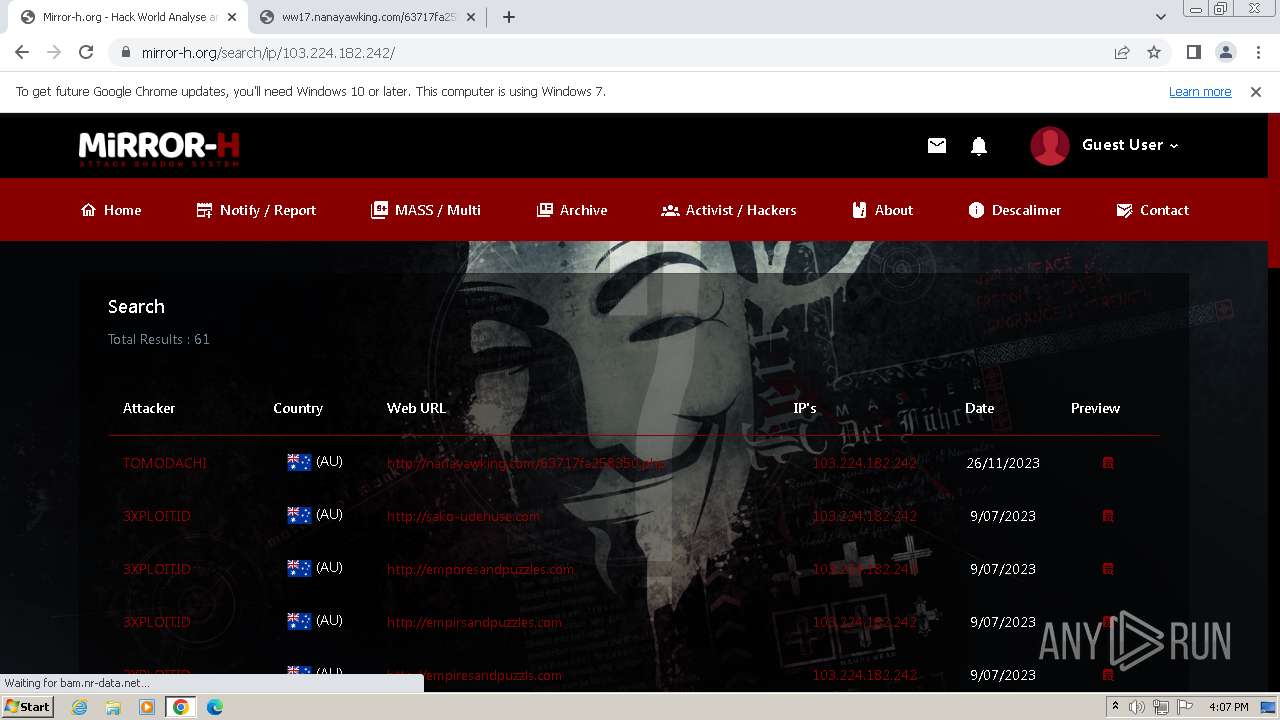Open the Activist / Hackers page
1280x720 pixels.
(729, 210)
